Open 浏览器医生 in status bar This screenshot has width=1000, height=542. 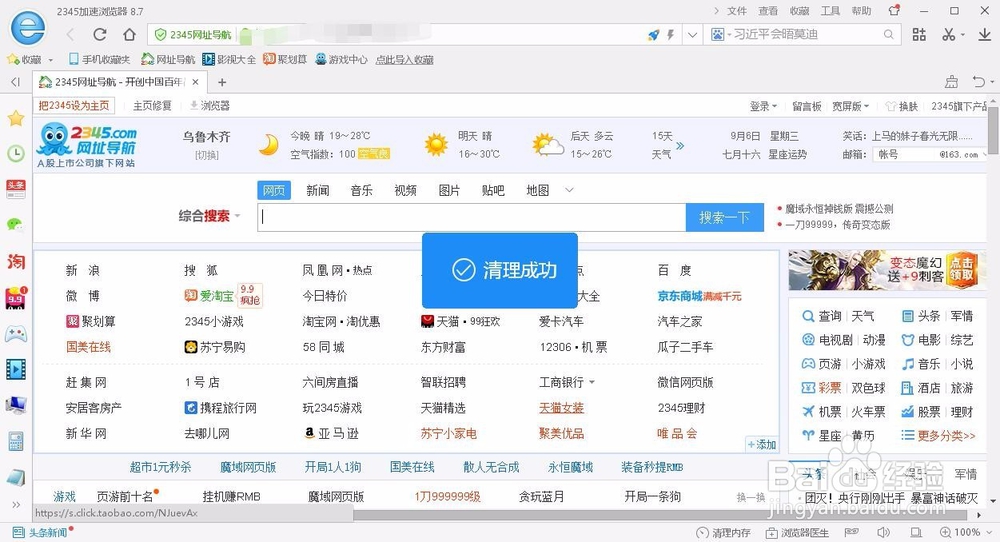[x=798, y=532]
